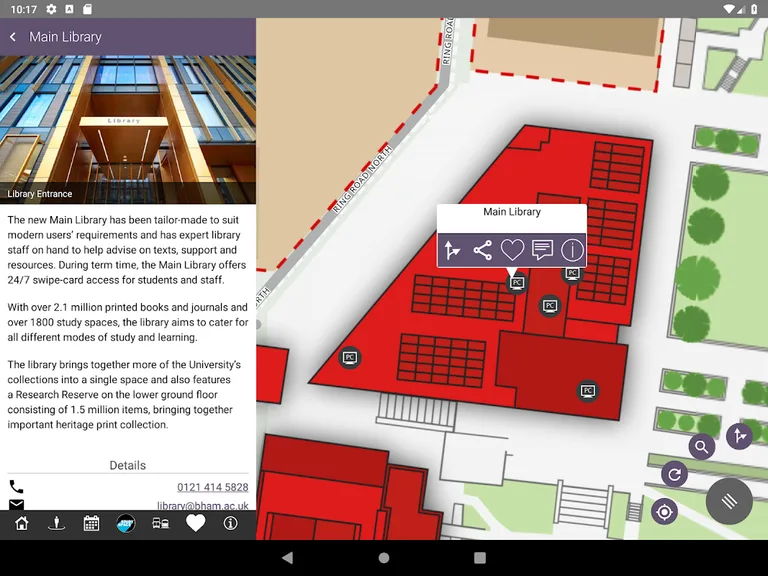Tap Android recent apps button

pyautogui.click(x=480, y=557)
